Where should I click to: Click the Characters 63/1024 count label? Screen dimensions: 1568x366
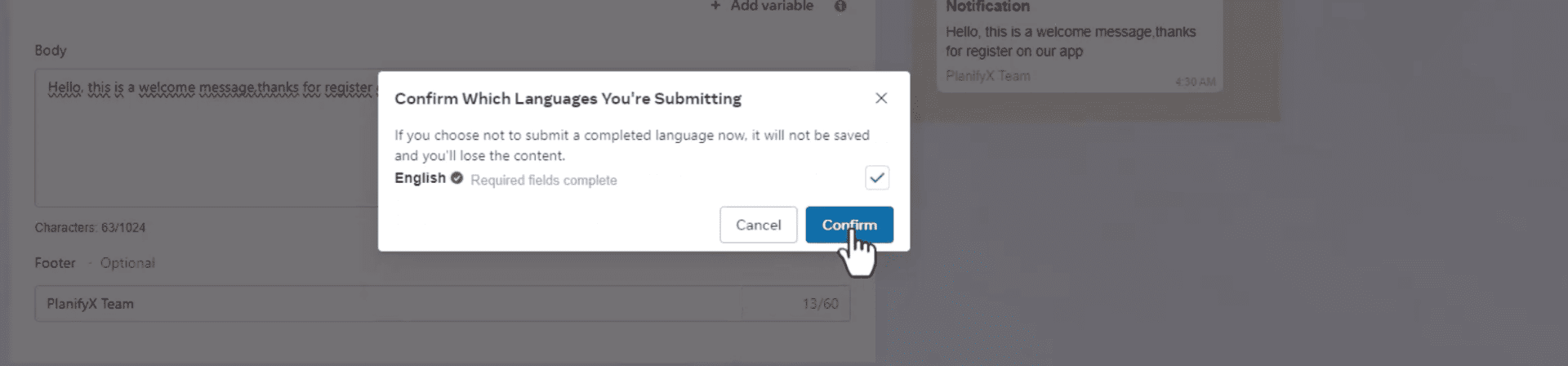90,228
